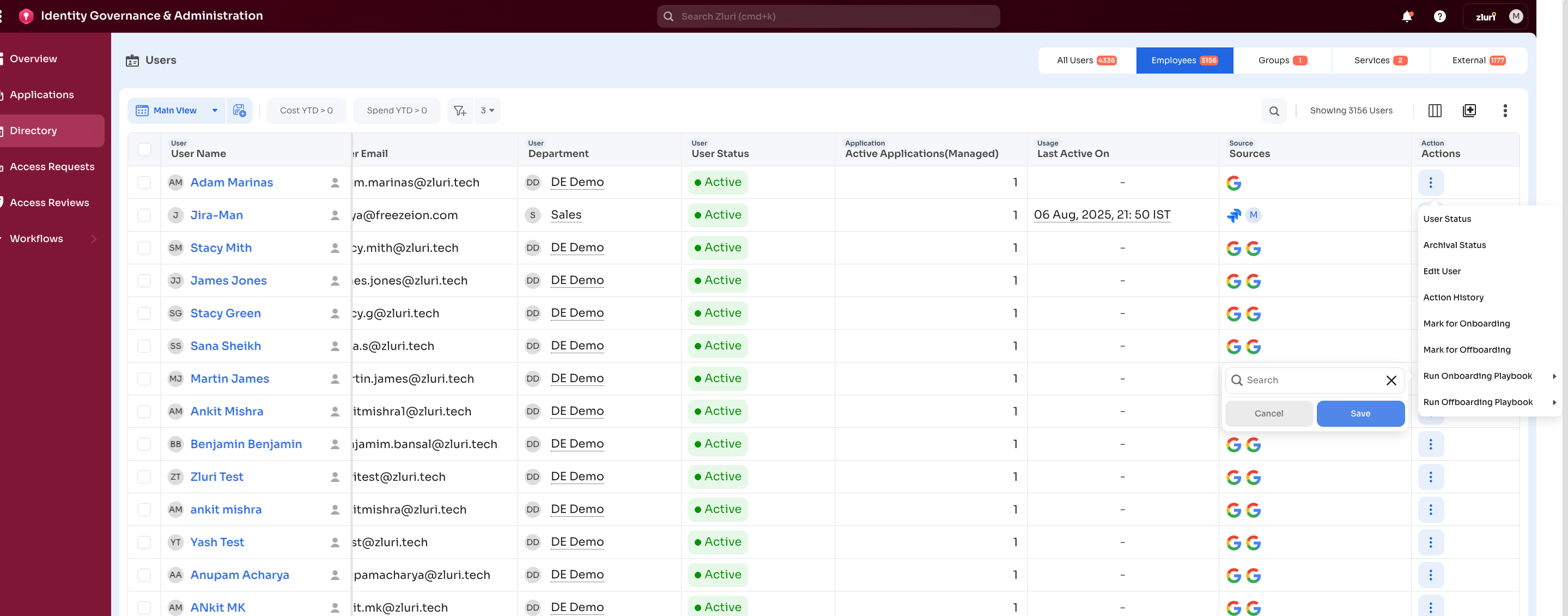Open the column visibility icon near Showing 3156 Users
Viewport: 1568px width, 616px height.
click(1435, 110)
